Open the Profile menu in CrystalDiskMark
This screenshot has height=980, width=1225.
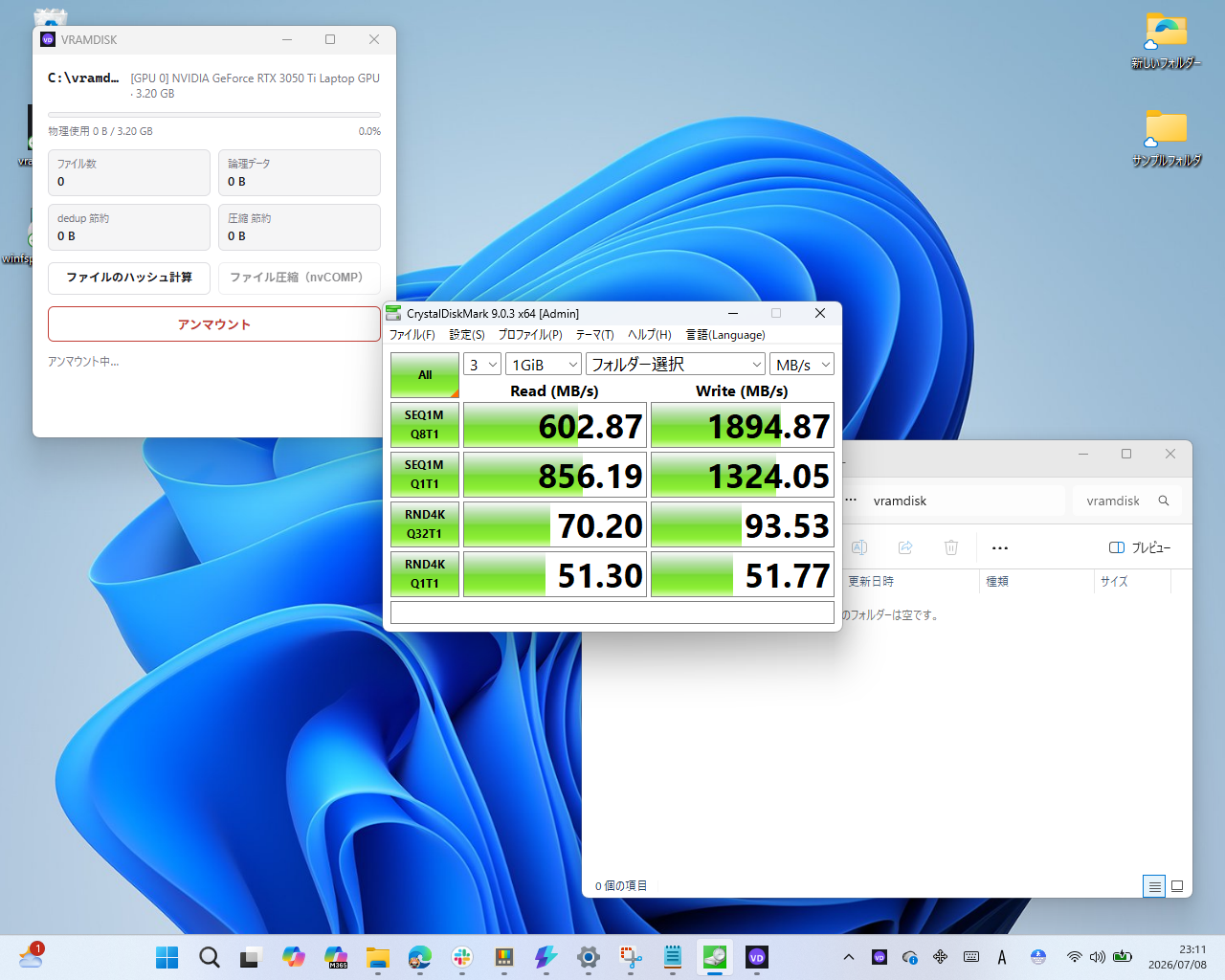pos(530,335)
